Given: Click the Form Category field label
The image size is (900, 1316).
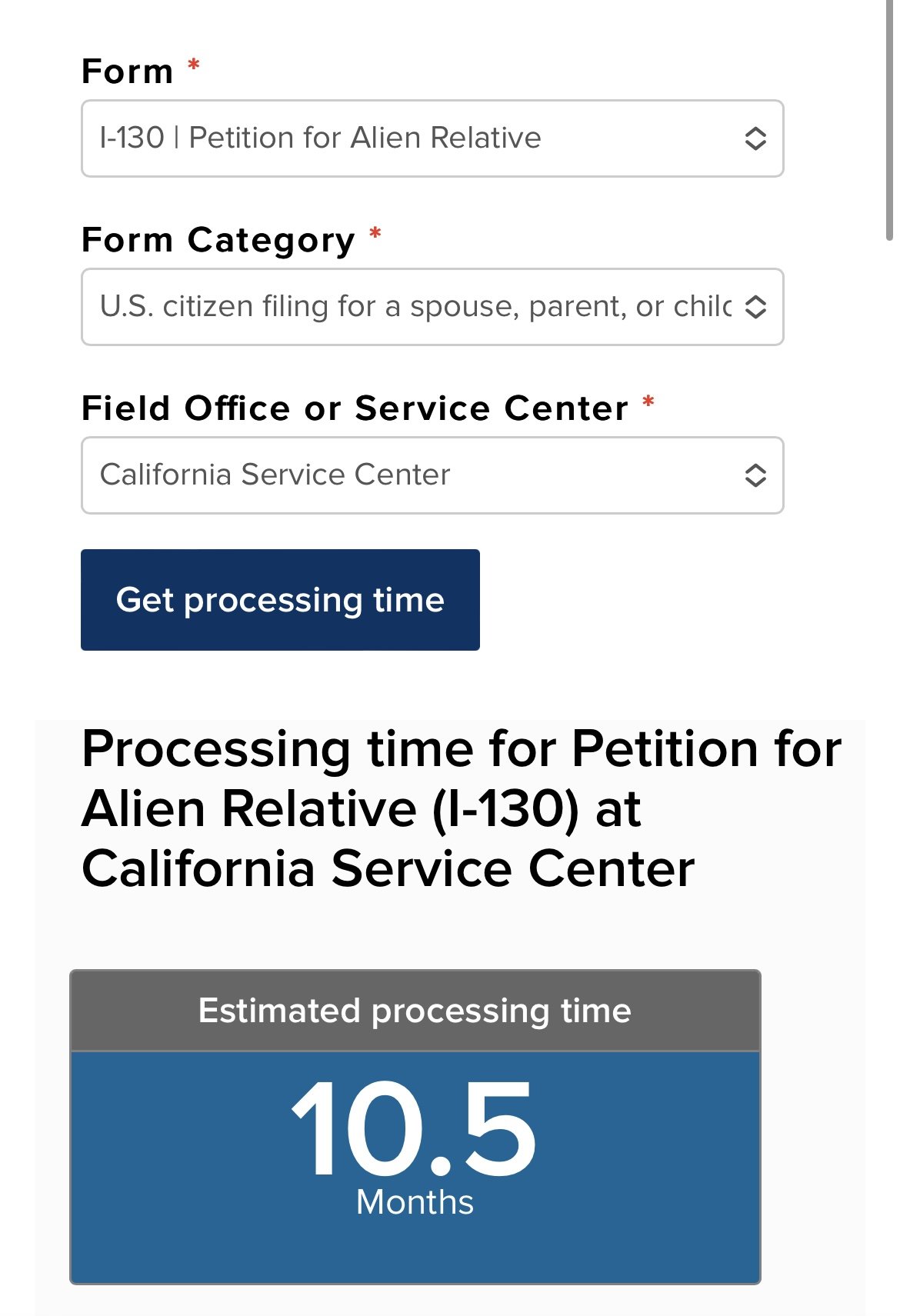Looking at the screenshot, I should 218,240.
